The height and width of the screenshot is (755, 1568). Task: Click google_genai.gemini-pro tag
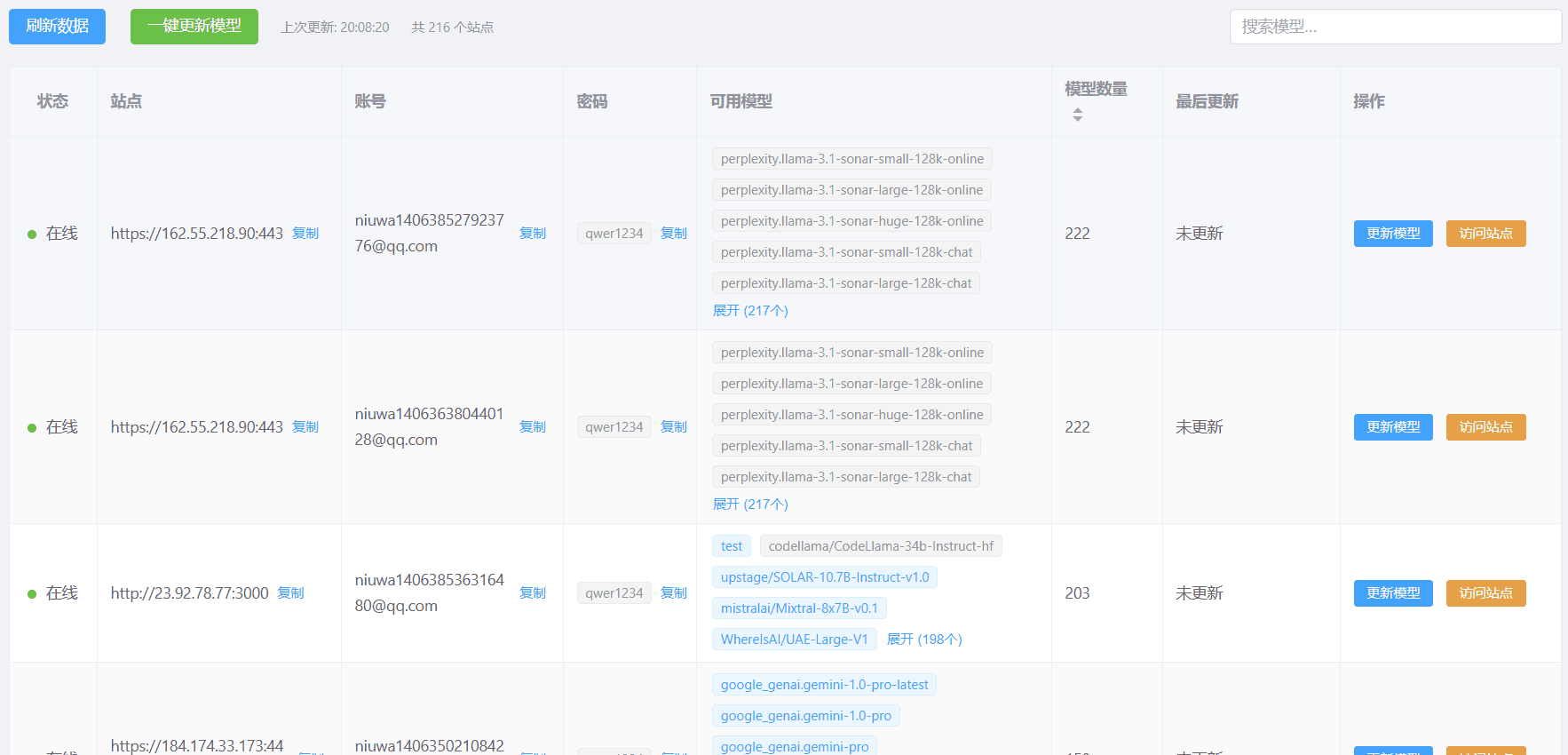click(x=795, y=746)
